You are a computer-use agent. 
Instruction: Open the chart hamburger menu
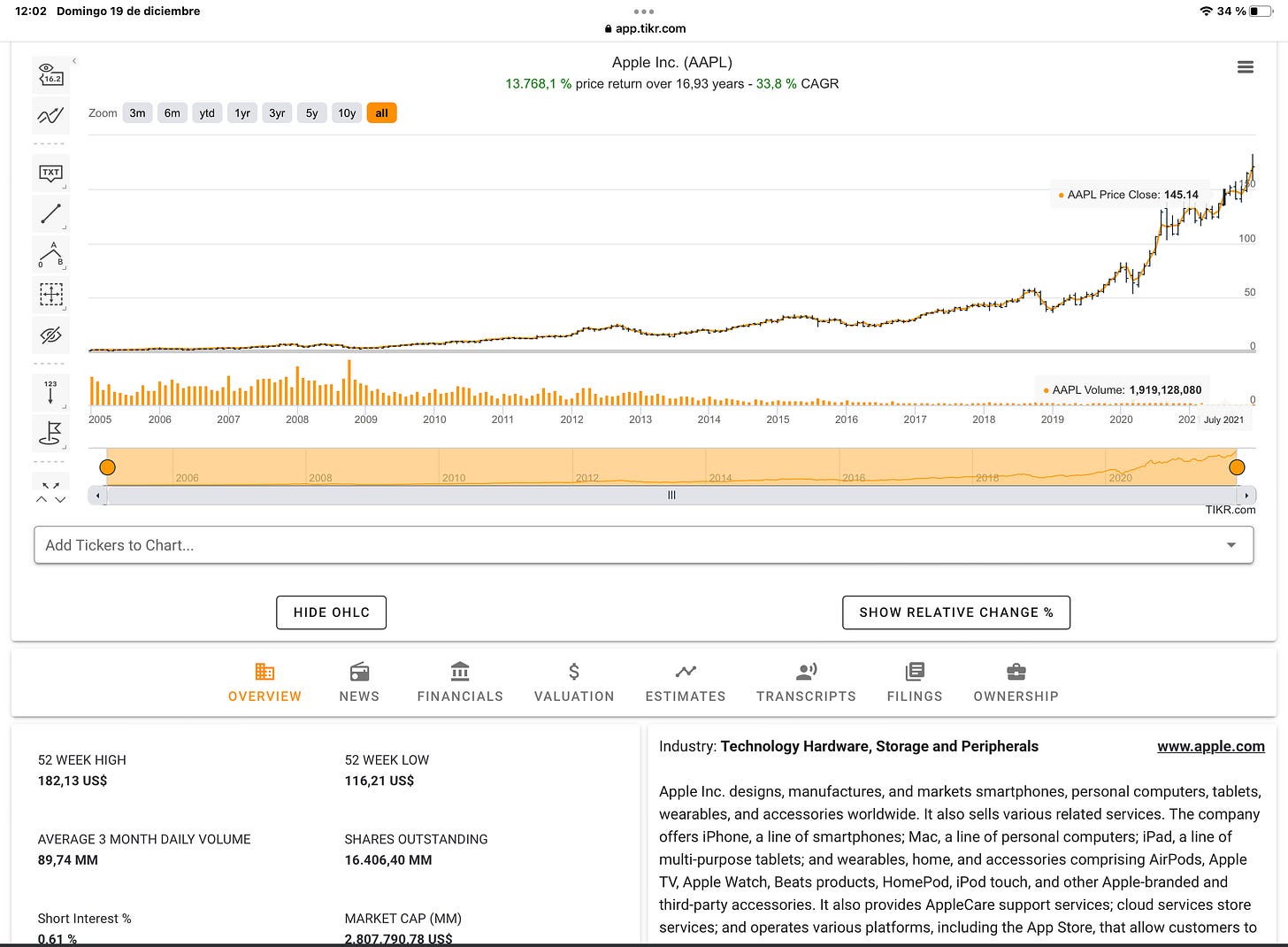[1246, 67]
